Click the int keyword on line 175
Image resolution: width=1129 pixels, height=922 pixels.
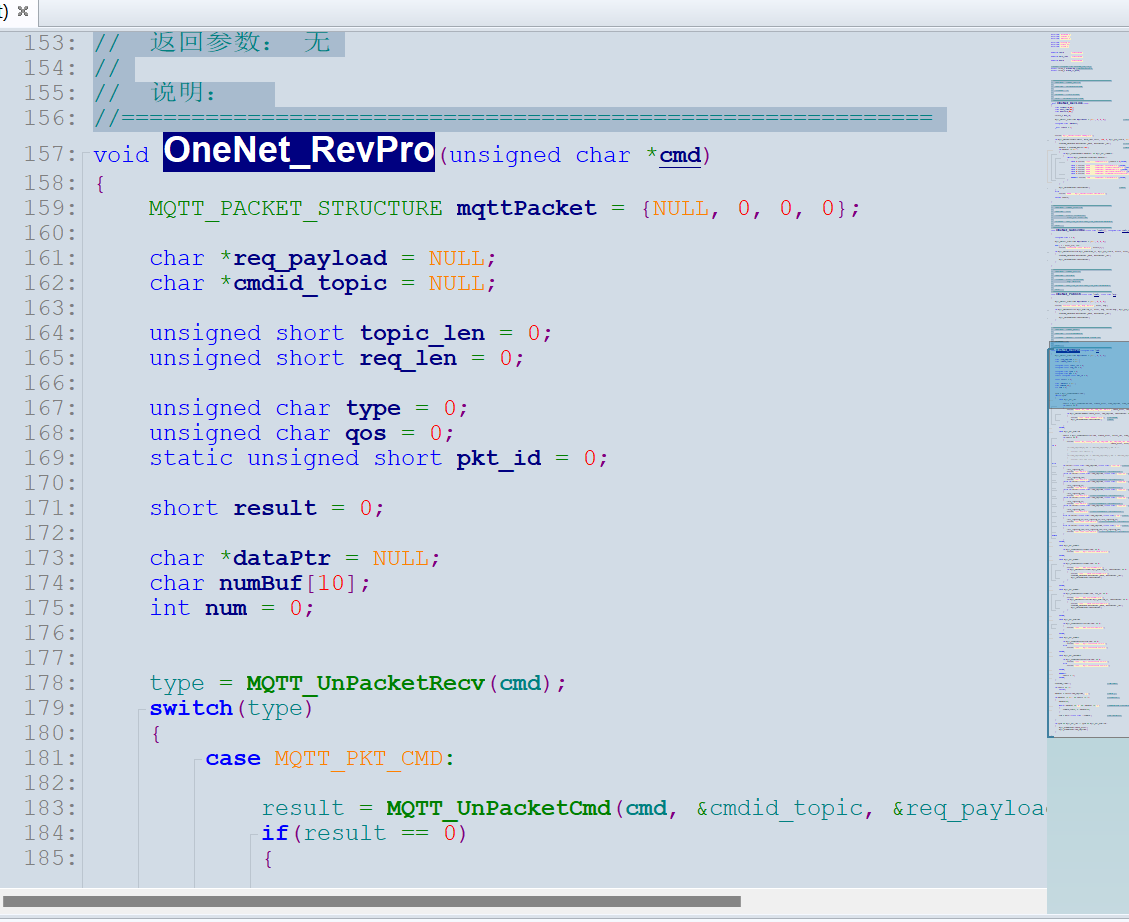tap(170, 608)
